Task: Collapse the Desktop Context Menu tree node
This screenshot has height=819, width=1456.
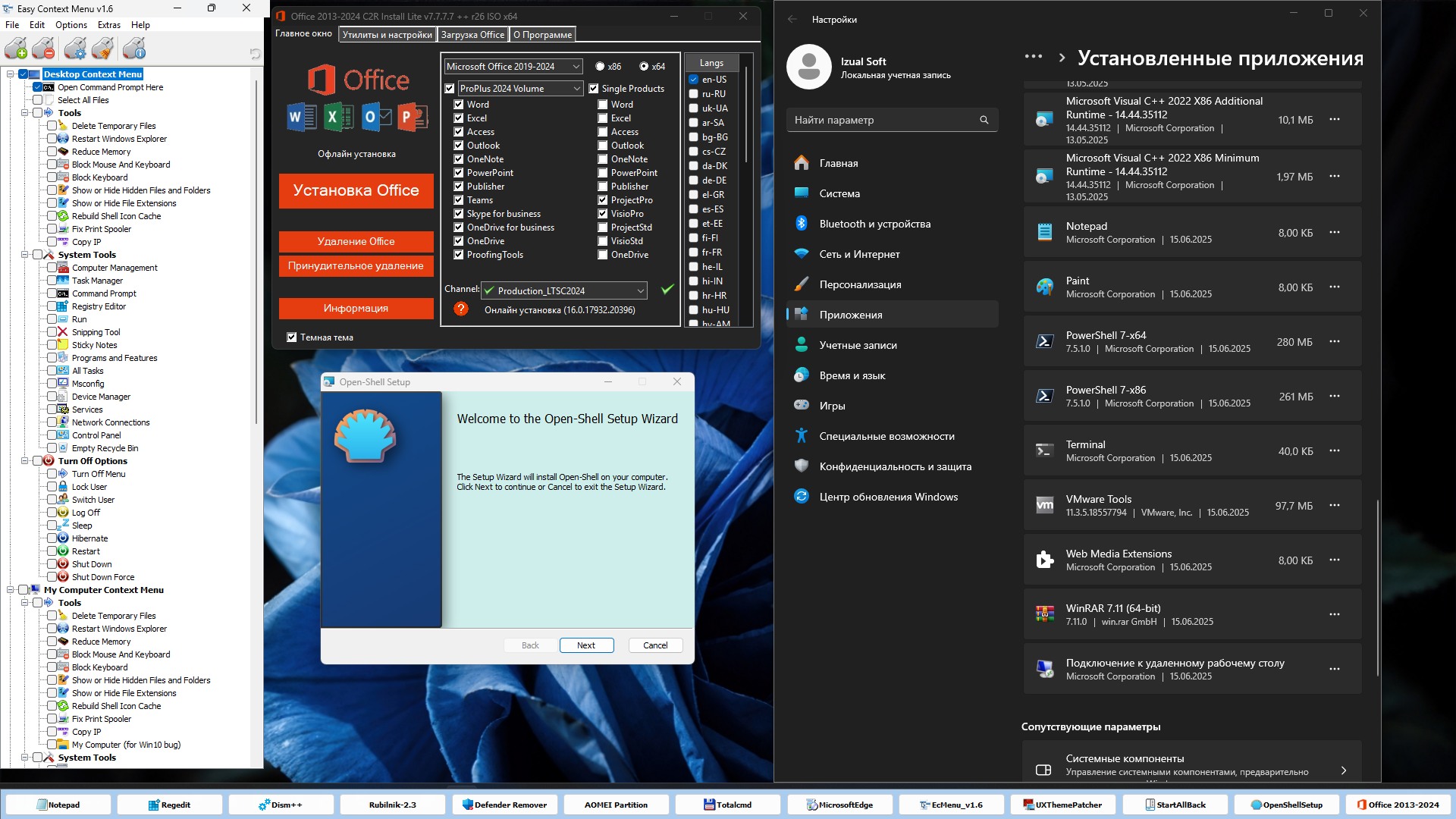Action: click(x=11, y=74)
